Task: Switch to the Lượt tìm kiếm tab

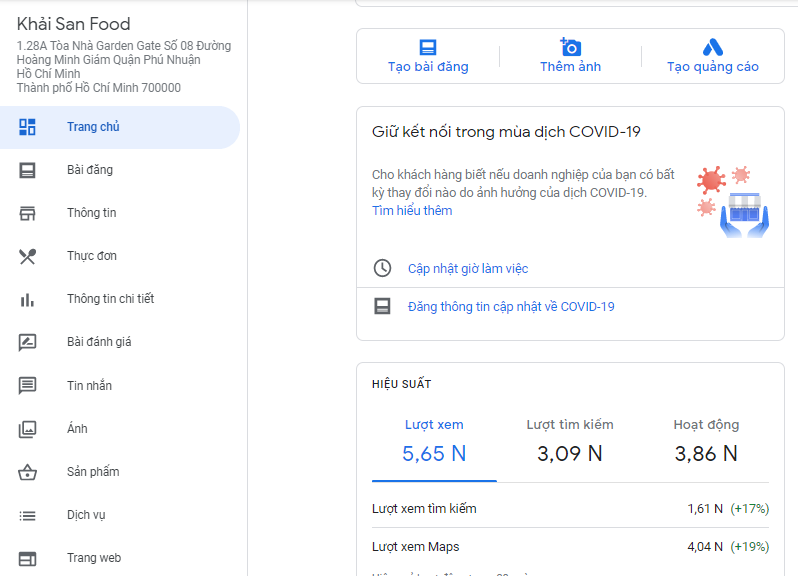Action: click(x=570, y=441)
